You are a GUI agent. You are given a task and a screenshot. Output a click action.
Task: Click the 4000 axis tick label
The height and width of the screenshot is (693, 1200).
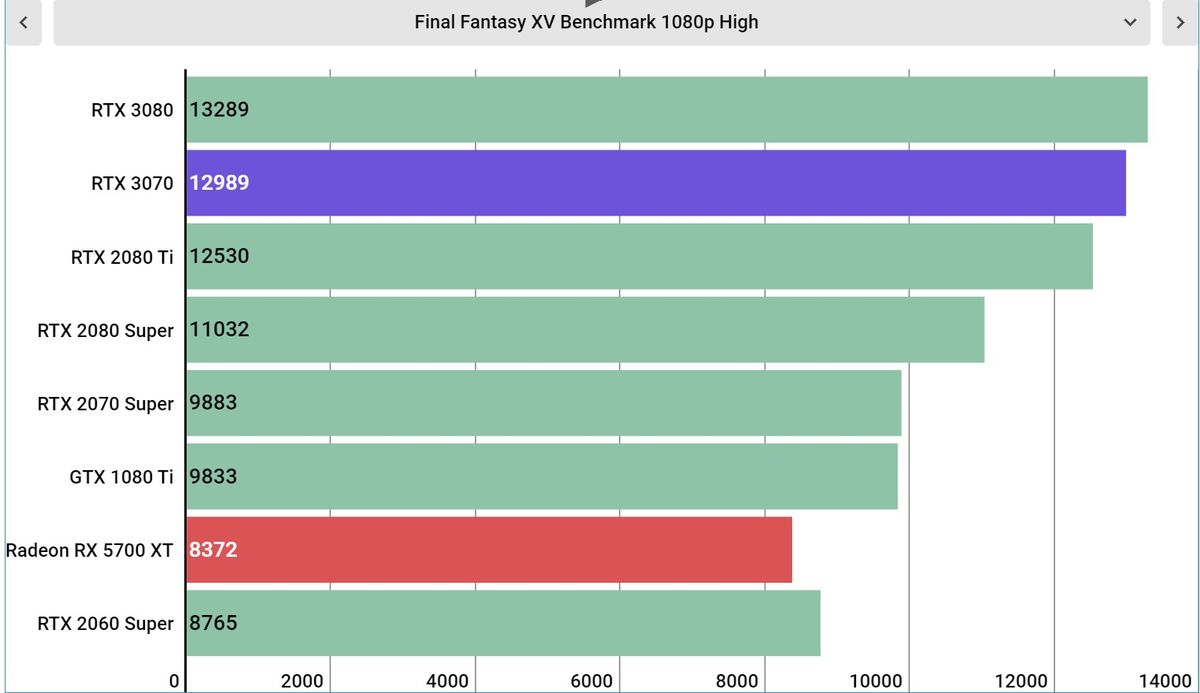click(447, 681)
